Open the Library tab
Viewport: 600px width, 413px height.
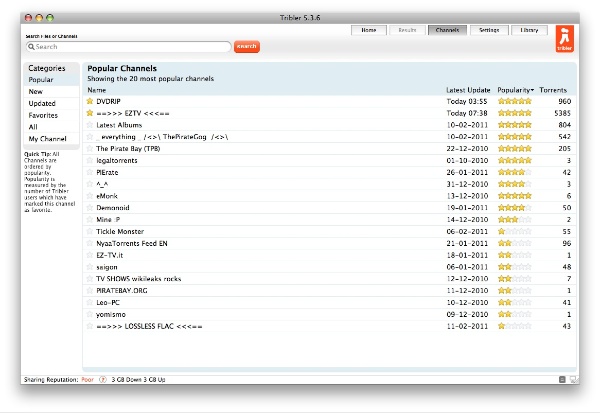click(x=530, y=30)
